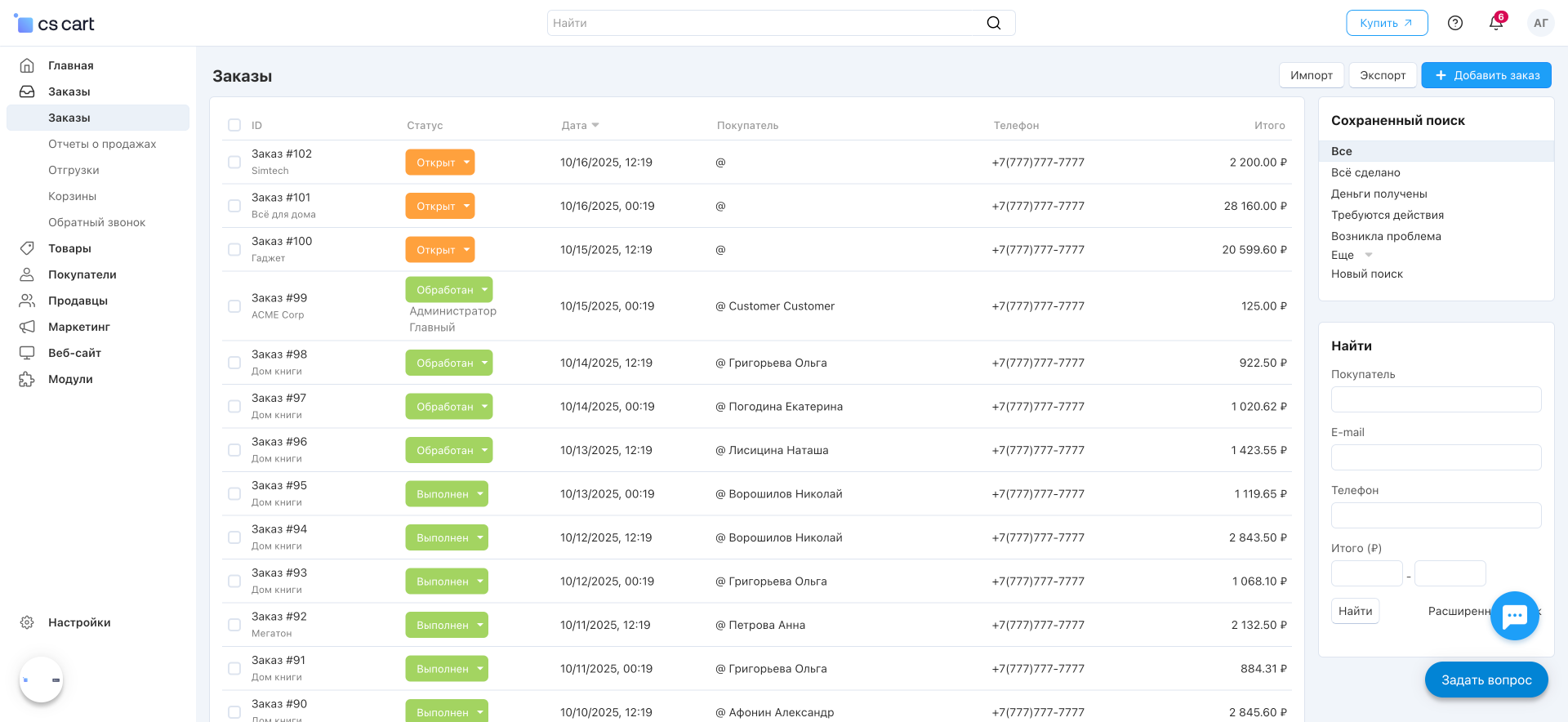
Task: Select the checkbox for Заказ #99
Action: (x=234, y=306)
